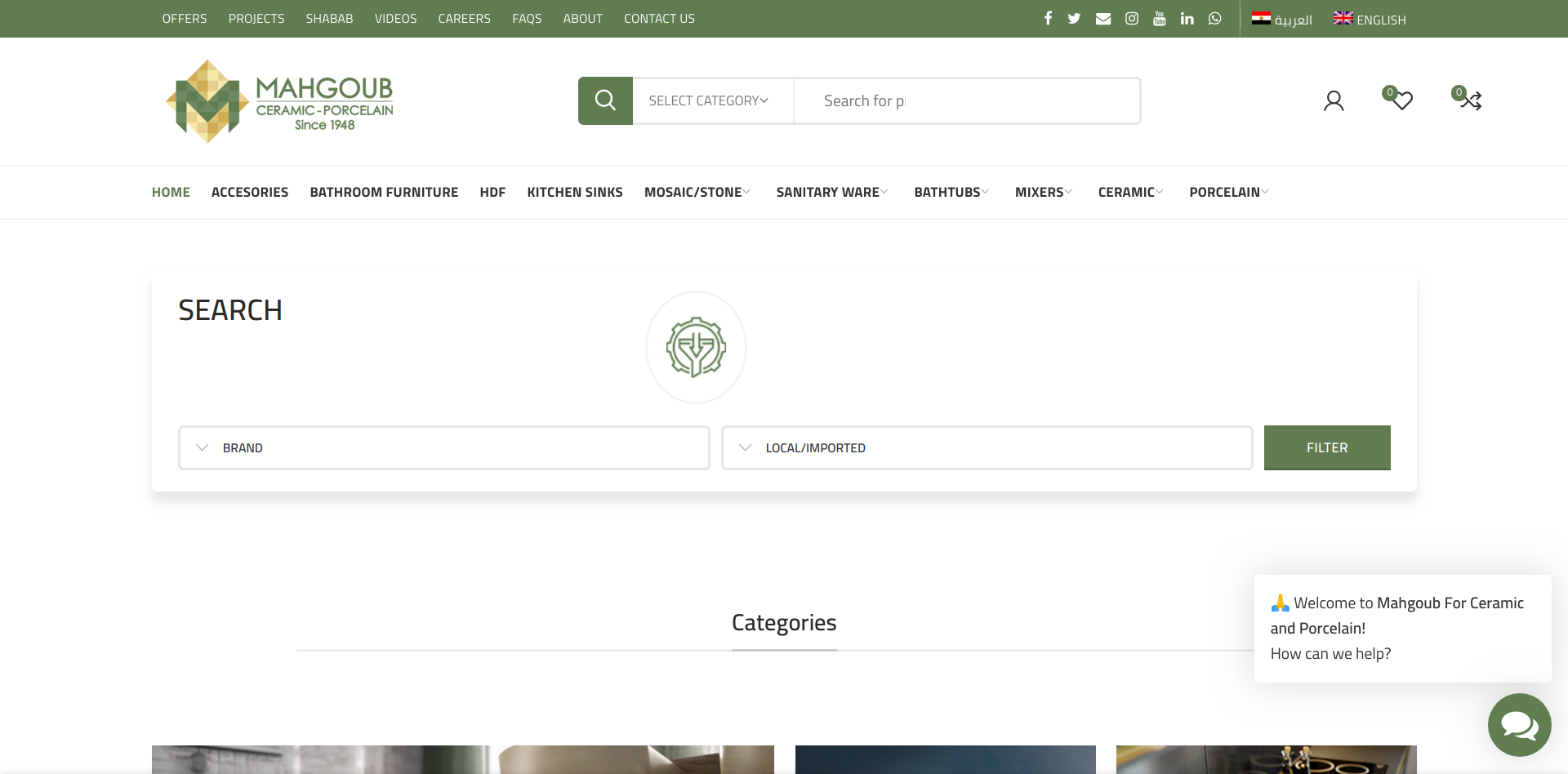Open the About link
1568x774 pixels.
pyautogui.click(x=583, y=18)
